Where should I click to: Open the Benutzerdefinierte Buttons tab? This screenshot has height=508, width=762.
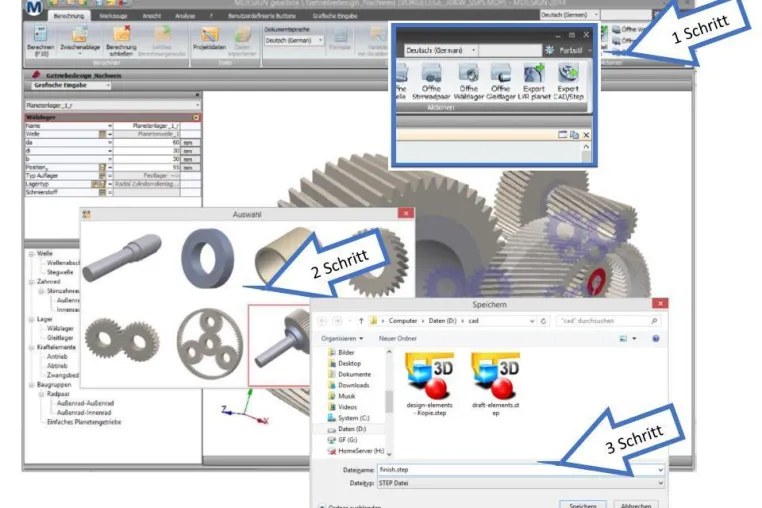[261, 16]
